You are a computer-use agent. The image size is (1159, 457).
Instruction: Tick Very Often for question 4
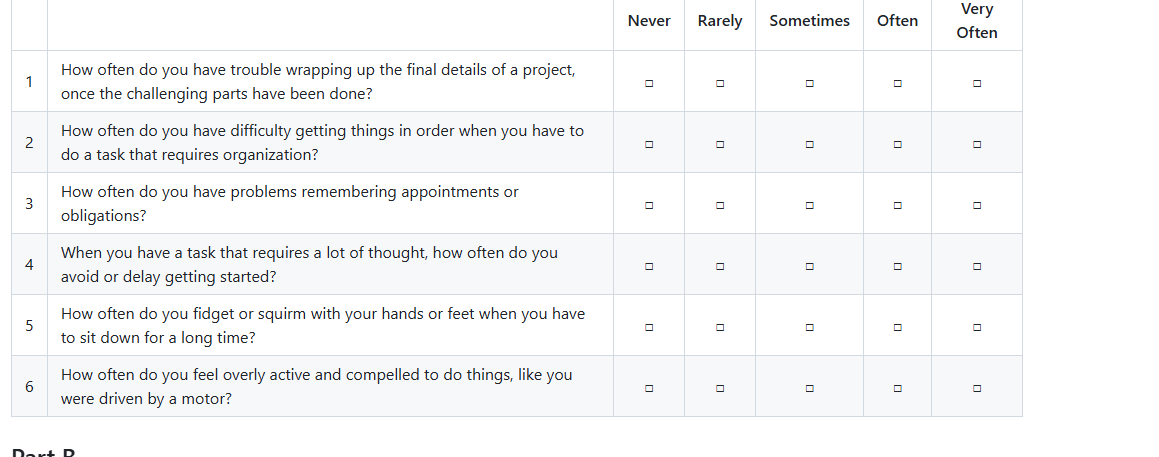pyautogui.click(x=976, y=266)
